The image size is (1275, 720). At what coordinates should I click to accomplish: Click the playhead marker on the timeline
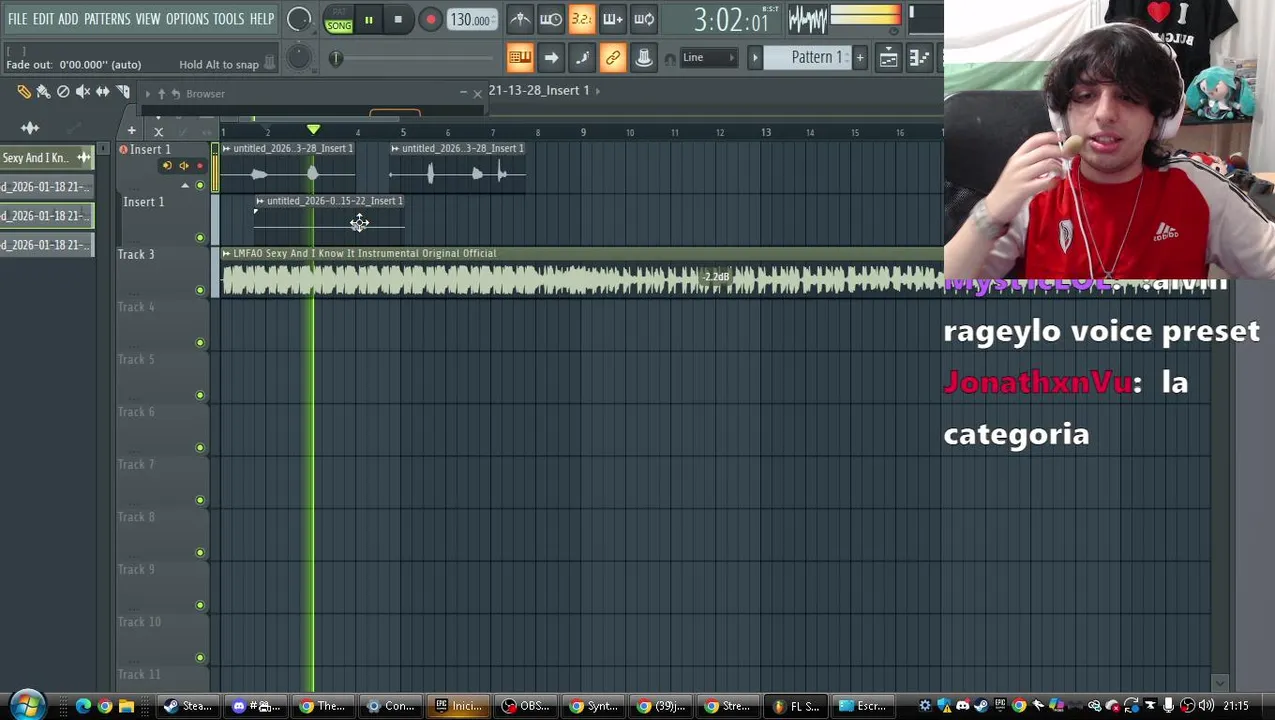pos(313,130)
